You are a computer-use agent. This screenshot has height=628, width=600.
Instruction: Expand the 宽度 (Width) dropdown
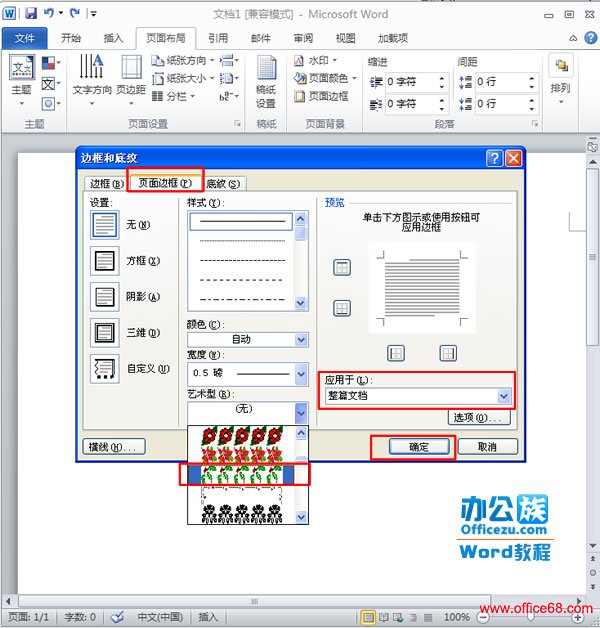(301, 374)
